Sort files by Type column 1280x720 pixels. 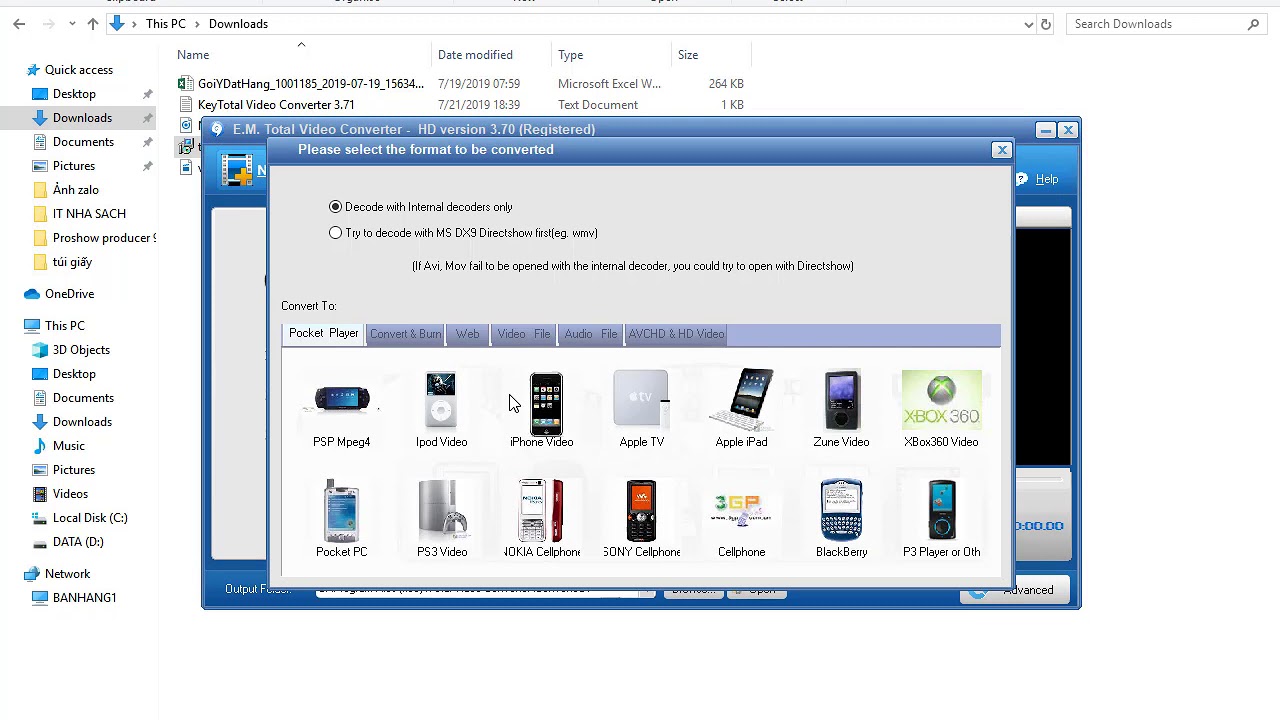(570, 55)
